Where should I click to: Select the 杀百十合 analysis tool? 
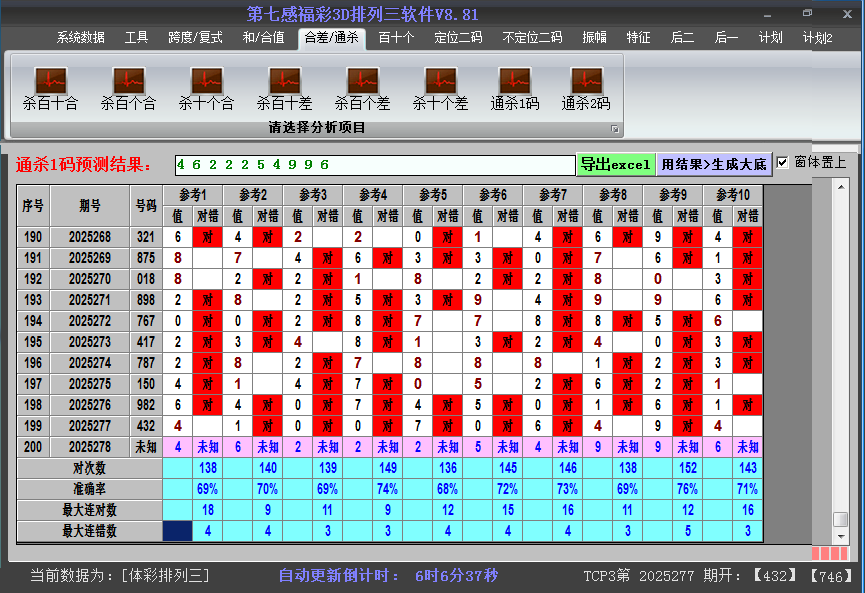pos(50,85)
